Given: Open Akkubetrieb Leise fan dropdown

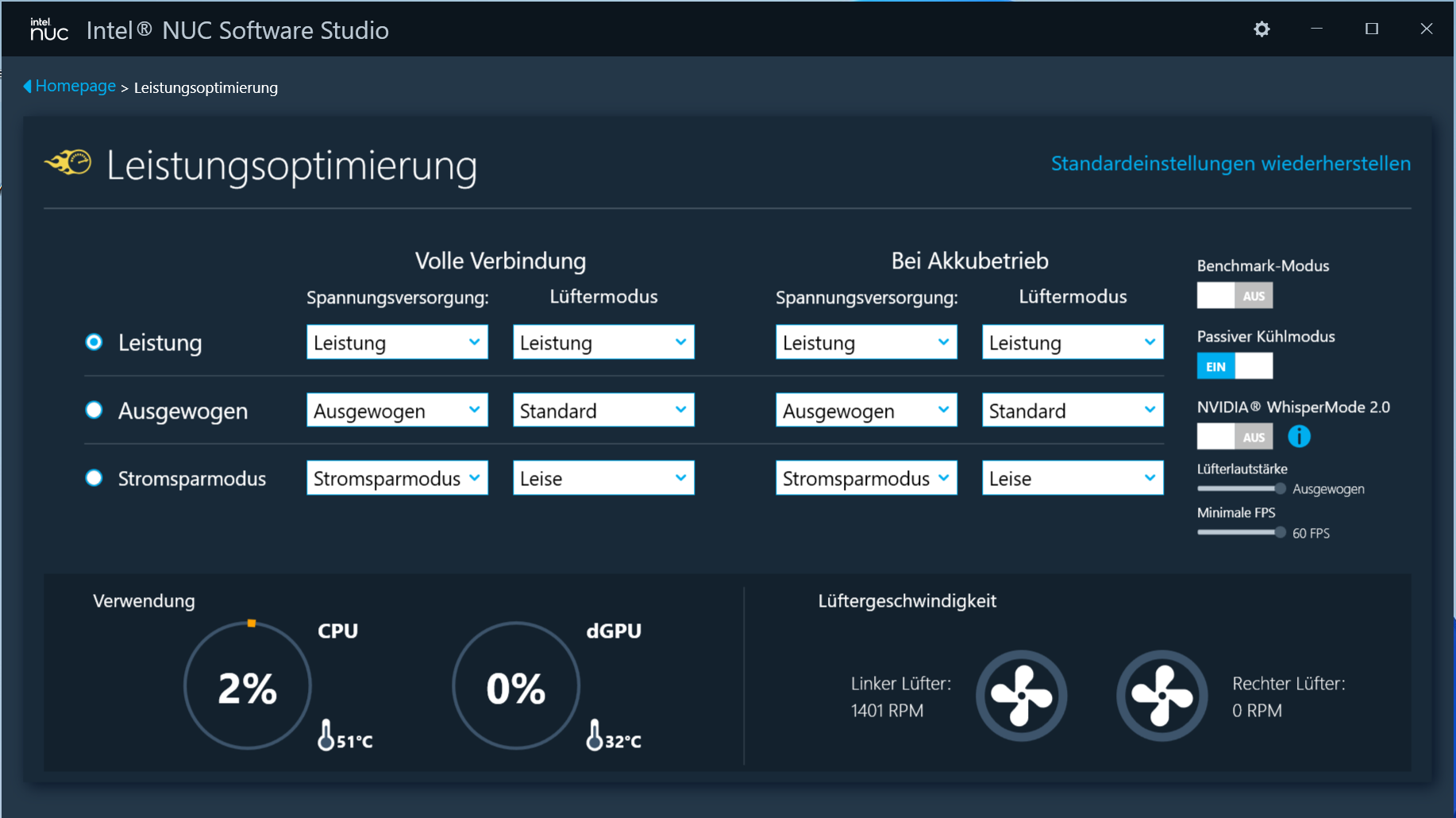Looking at the screenshot, I should tap(1073, 478).
